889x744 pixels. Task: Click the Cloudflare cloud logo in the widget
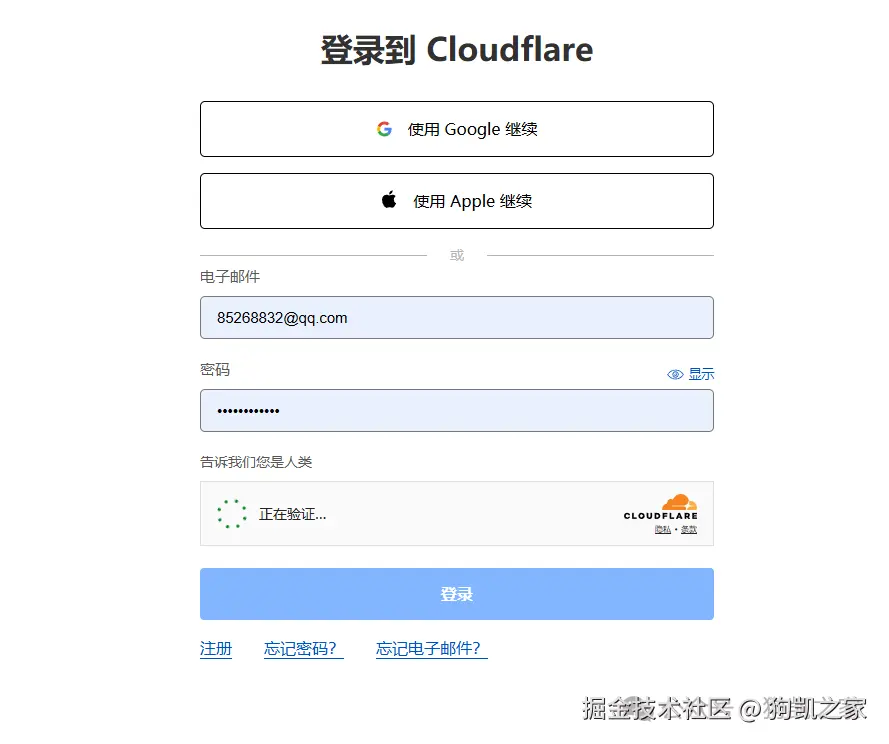678,503
